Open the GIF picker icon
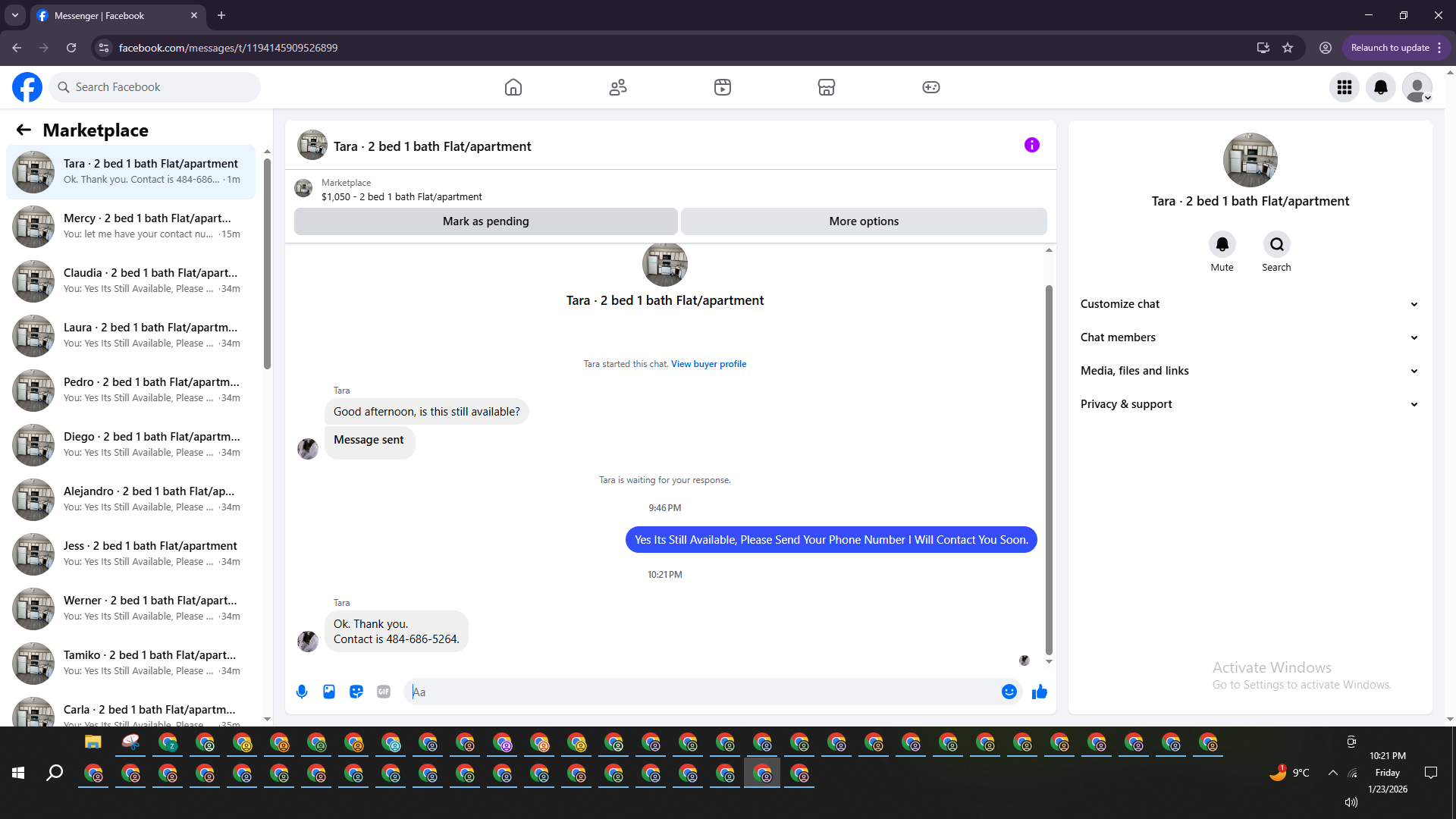 [x=384, y=692]
